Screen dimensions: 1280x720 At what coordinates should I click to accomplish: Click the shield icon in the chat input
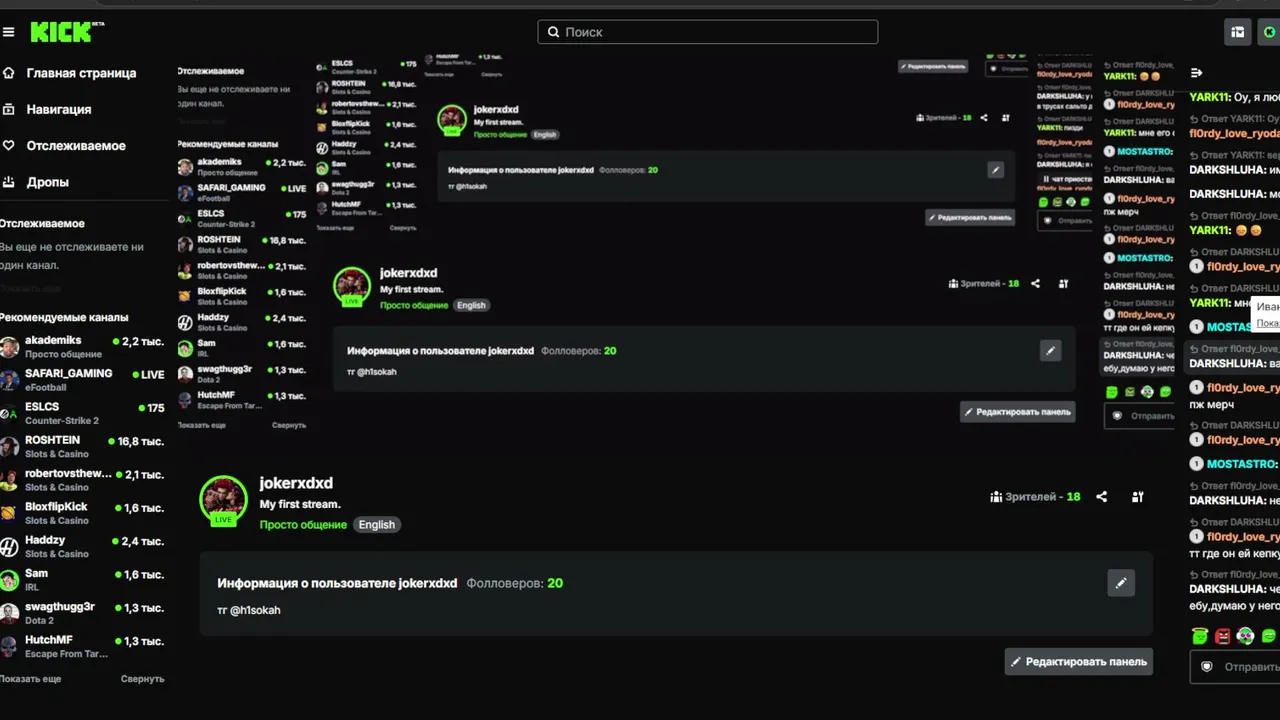pos(1207,666)
